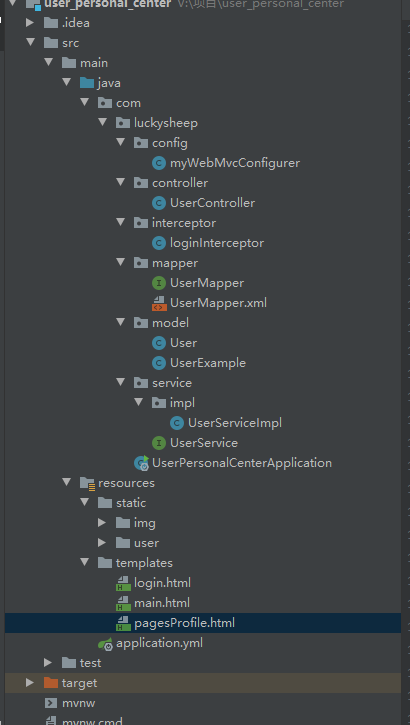Collapse the user_personal_center project root arrow

[x=13, y=3]
